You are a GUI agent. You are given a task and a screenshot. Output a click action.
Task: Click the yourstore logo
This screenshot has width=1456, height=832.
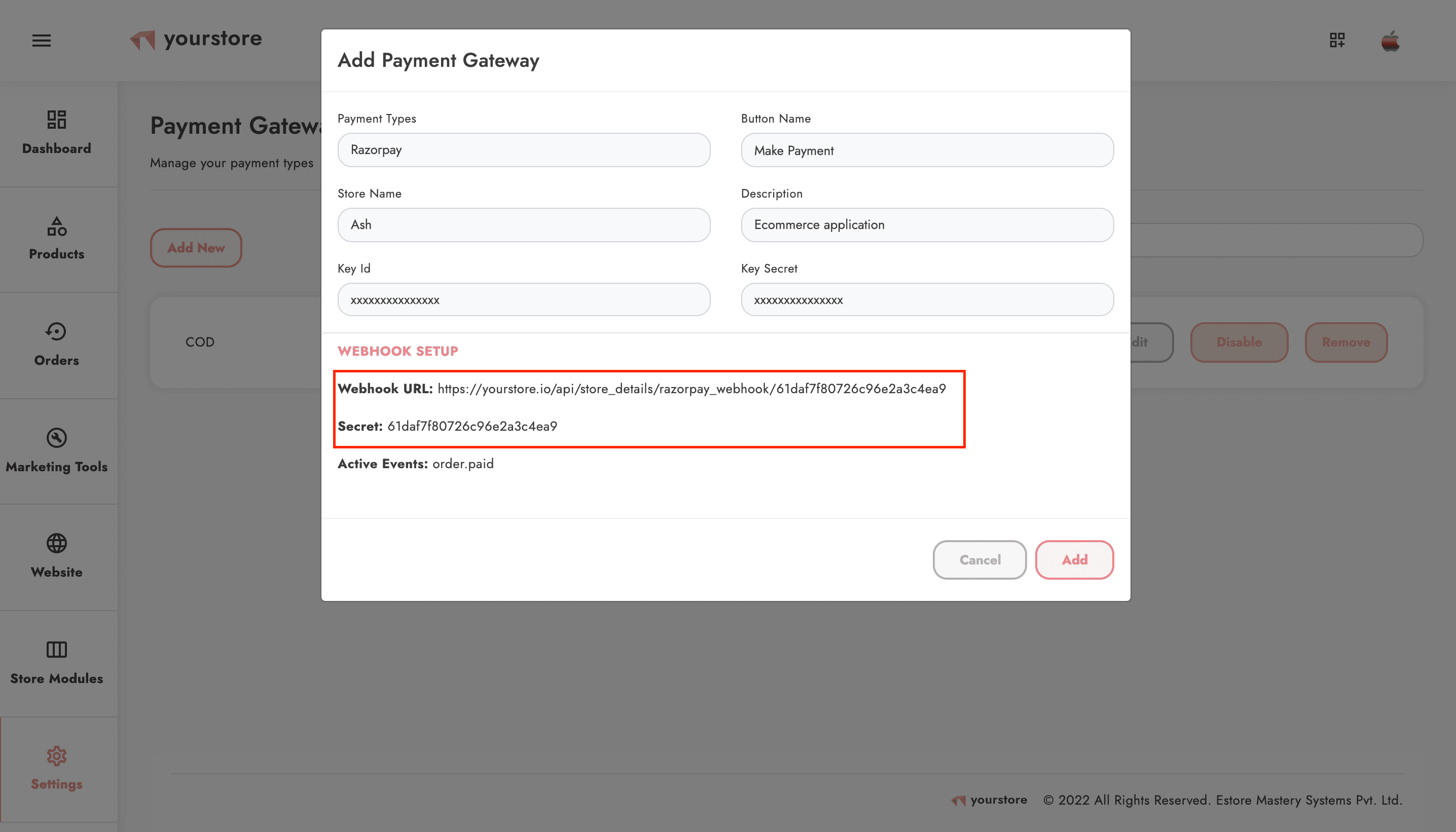tap(196, 39)
